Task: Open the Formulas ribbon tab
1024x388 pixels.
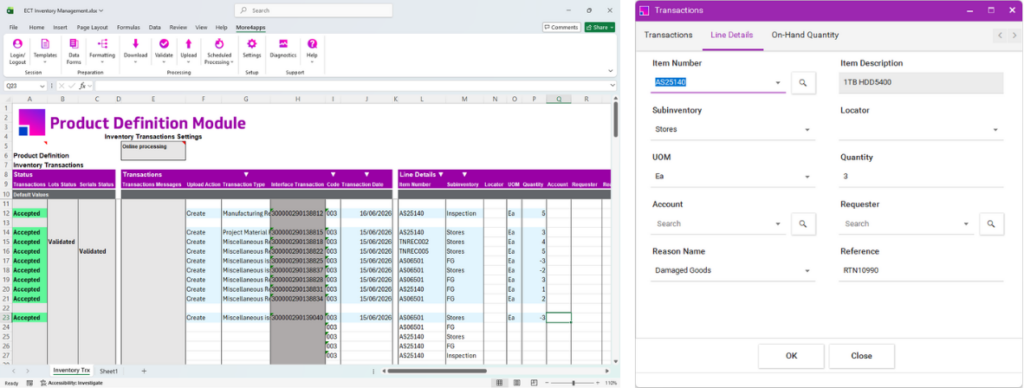Action: tap(129, 27)
